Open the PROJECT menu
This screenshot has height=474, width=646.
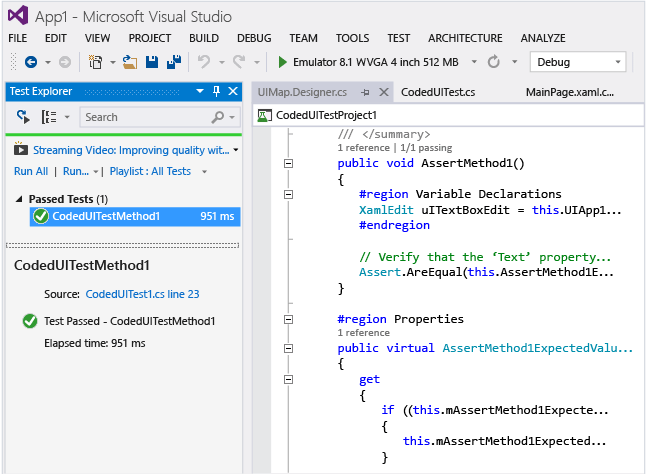tap(150, 38)
